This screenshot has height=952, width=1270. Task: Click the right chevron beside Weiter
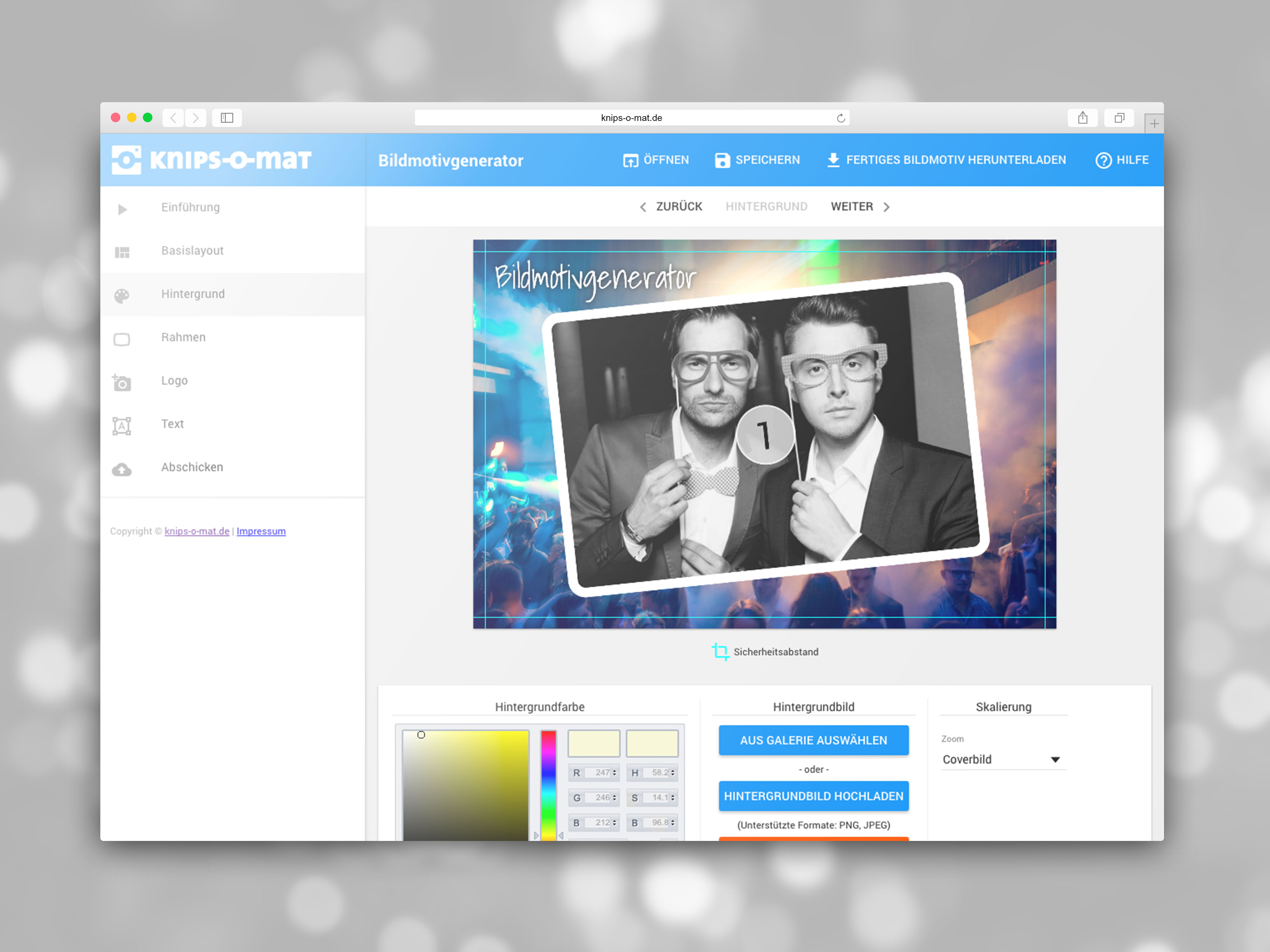click(x=886, y=207)
